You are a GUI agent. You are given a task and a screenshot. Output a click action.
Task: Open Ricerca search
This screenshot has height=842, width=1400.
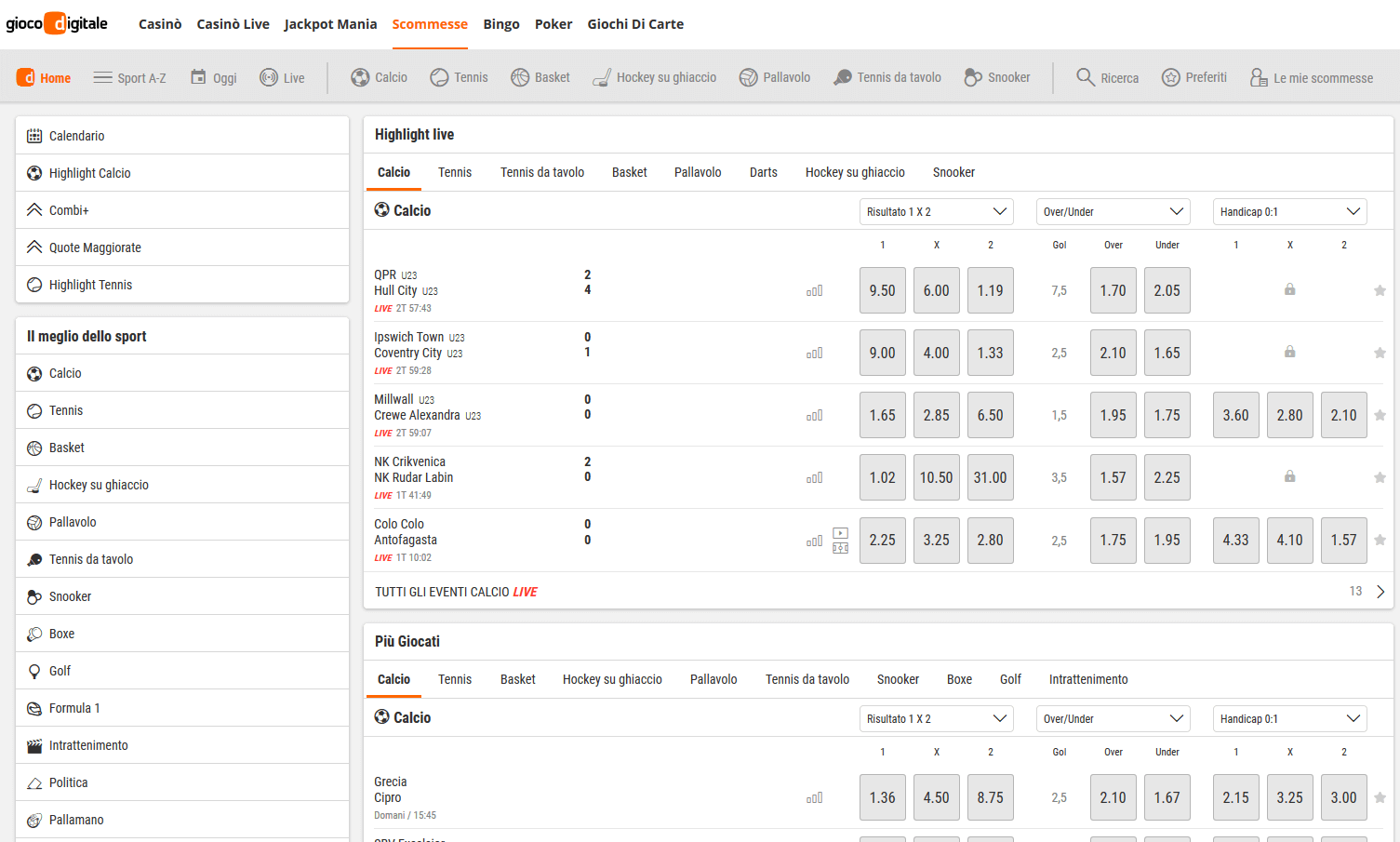(x=1107, y=77)
